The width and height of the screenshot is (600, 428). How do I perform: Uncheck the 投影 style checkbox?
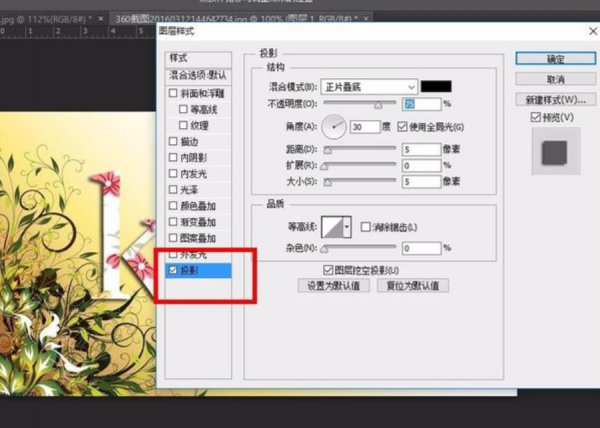point(173,270)
